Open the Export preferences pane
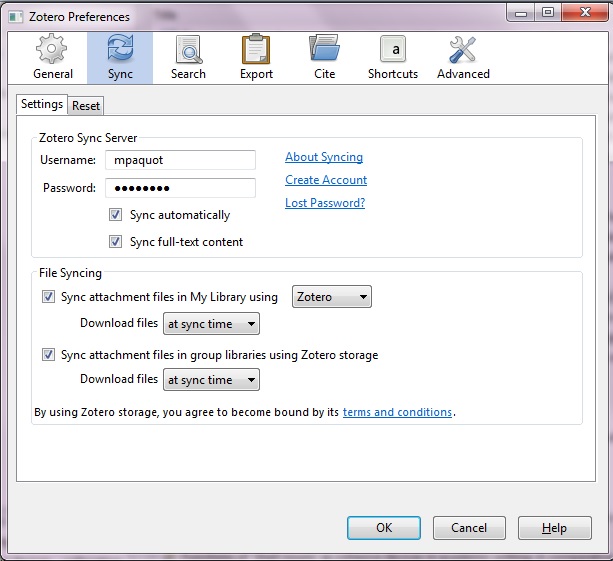Screen dimensions: 613x561 coord(256,58)
